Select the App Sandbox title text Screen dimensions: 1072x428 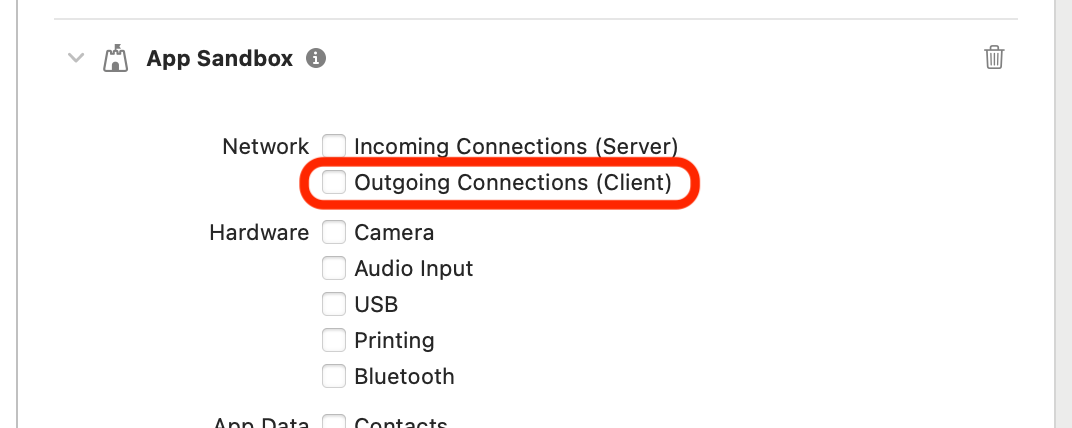pyautogui.click(x=219, y=59)
